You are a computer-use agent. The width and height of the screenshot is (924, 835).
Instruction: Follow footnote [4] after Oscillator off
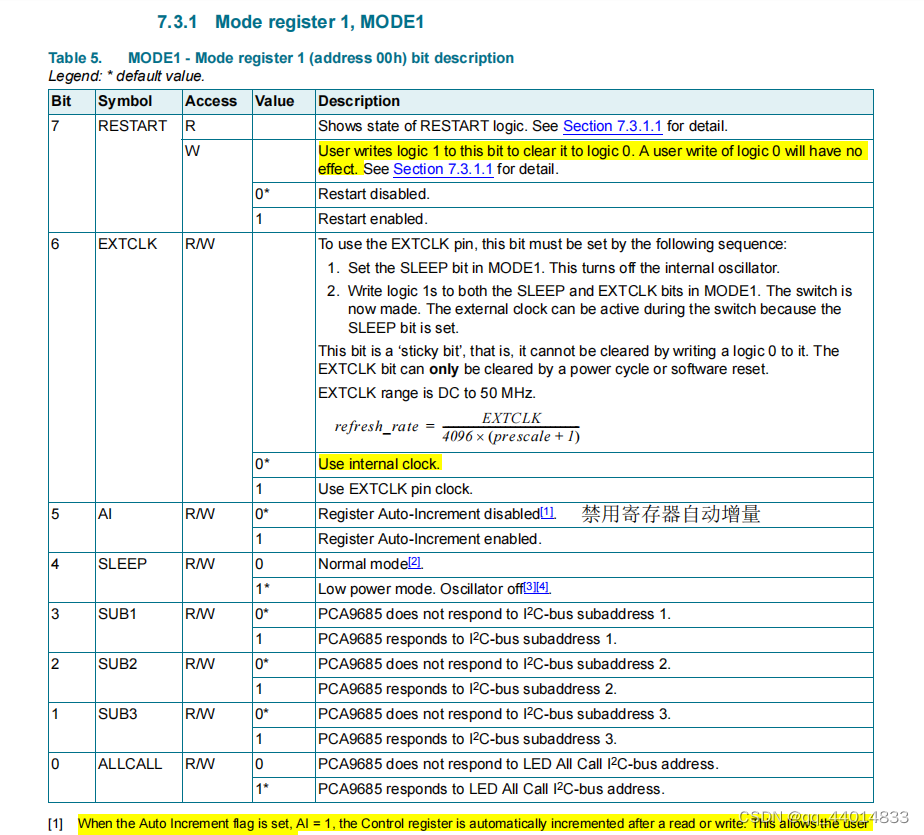click(x=543, y=586)
